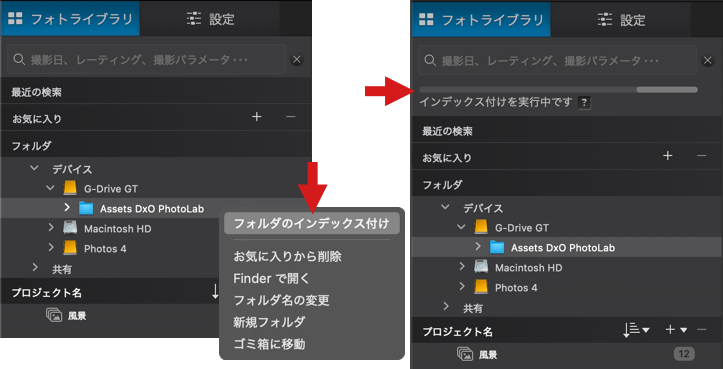
Task: Select Macintosh HD disk icon, left panel
Action: click(x=70, y=228)
